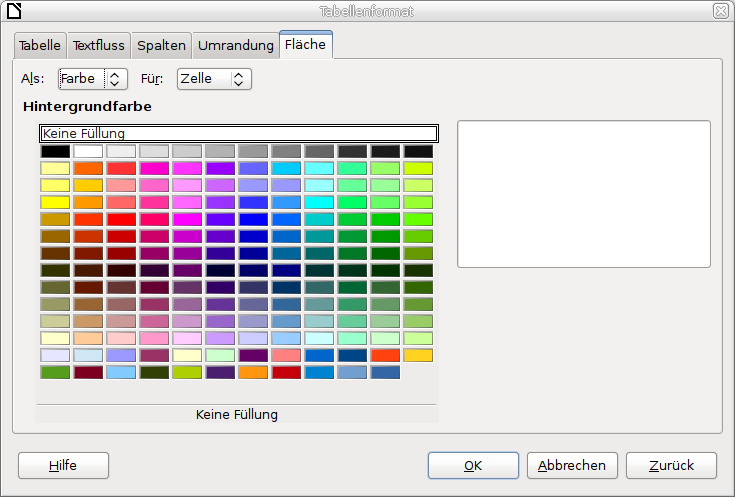Pick the dark purple swatch in the bottom row

coord(220,372)
